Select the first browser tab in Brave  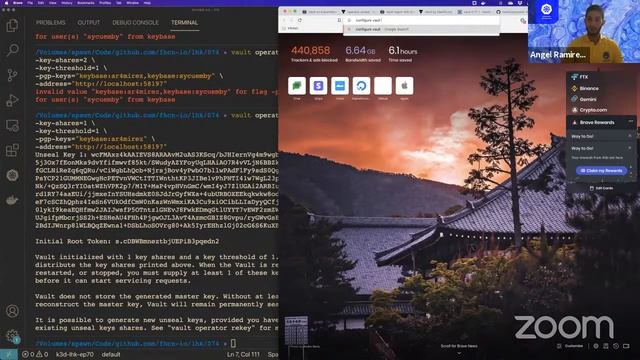[x=319, y=12]
